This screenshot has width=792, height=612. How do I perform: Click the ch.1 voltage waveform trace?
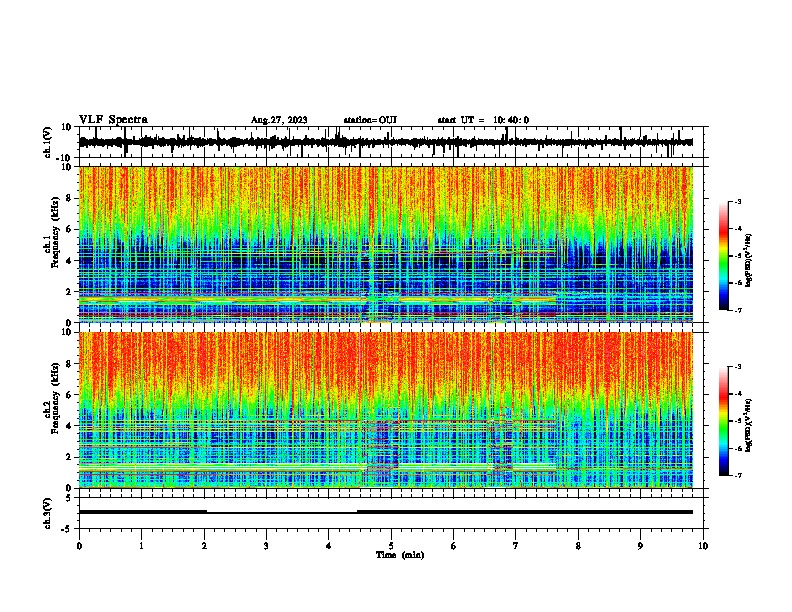[x=386, y=142]
